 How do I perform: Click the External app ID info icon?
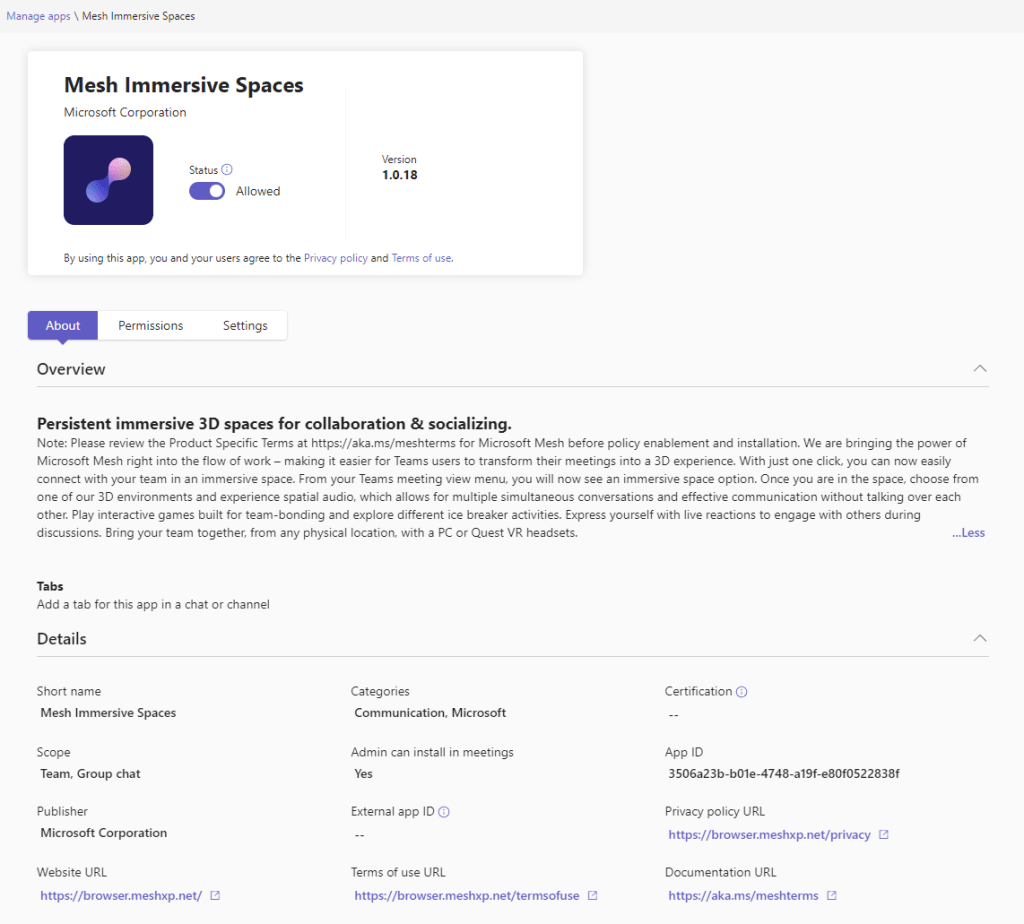tap(444, 812)
